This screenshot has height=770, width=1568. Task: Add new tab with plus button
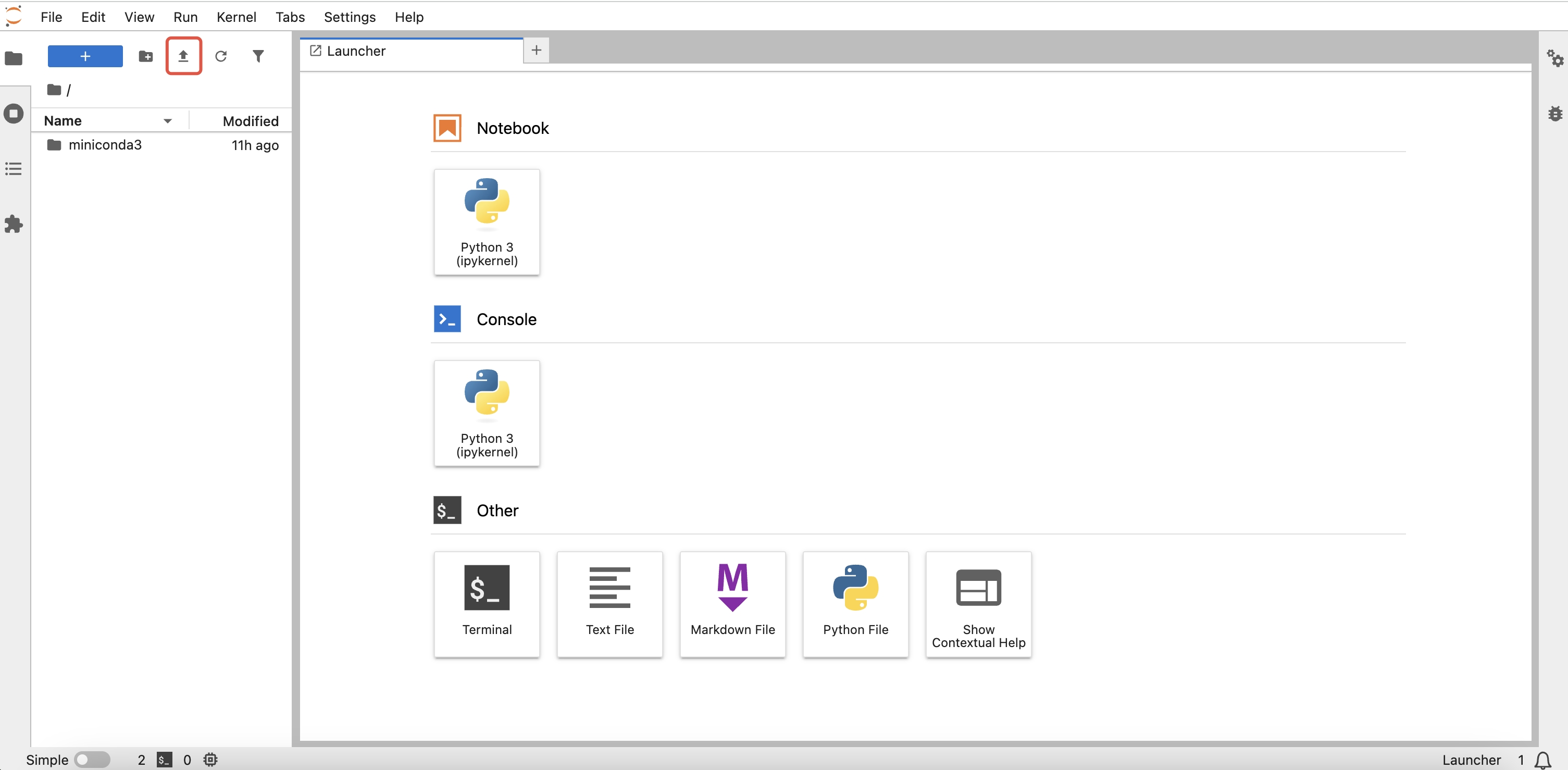[x=536, y=51]
